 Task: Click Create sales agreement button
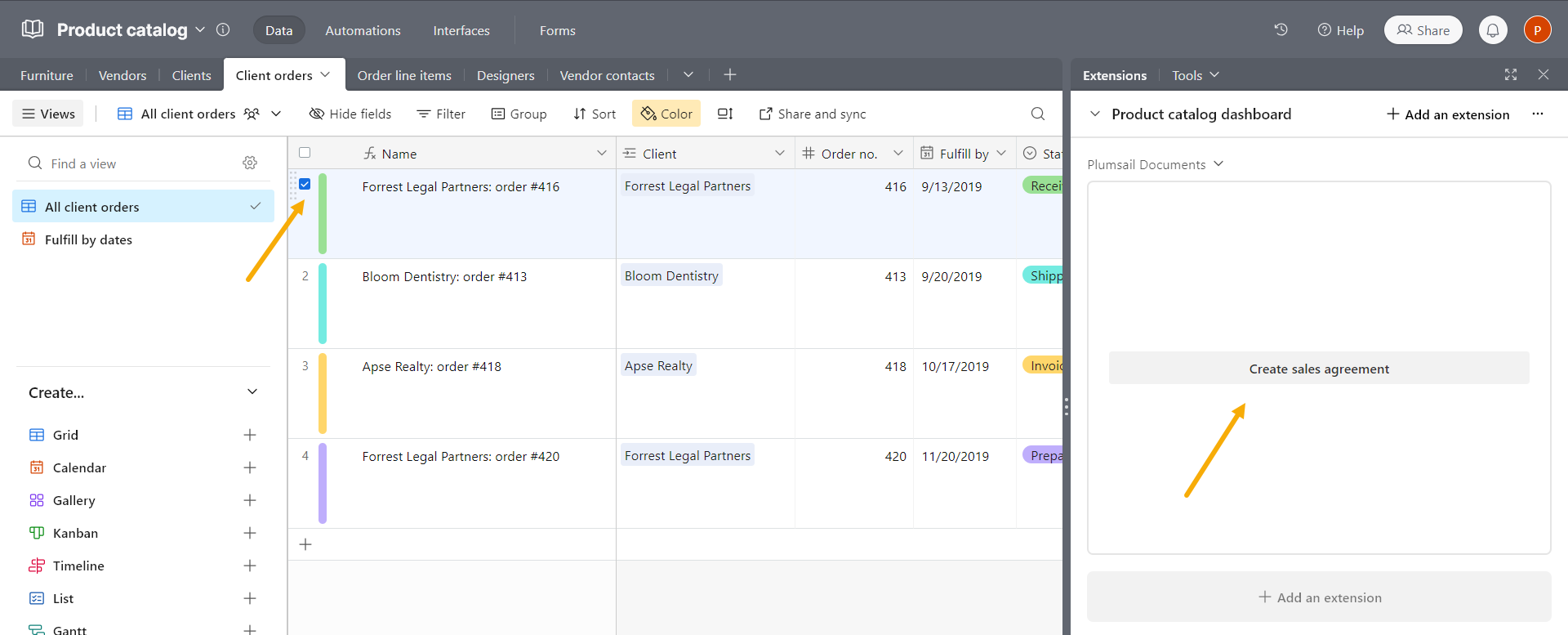[x=1319, y=369]
